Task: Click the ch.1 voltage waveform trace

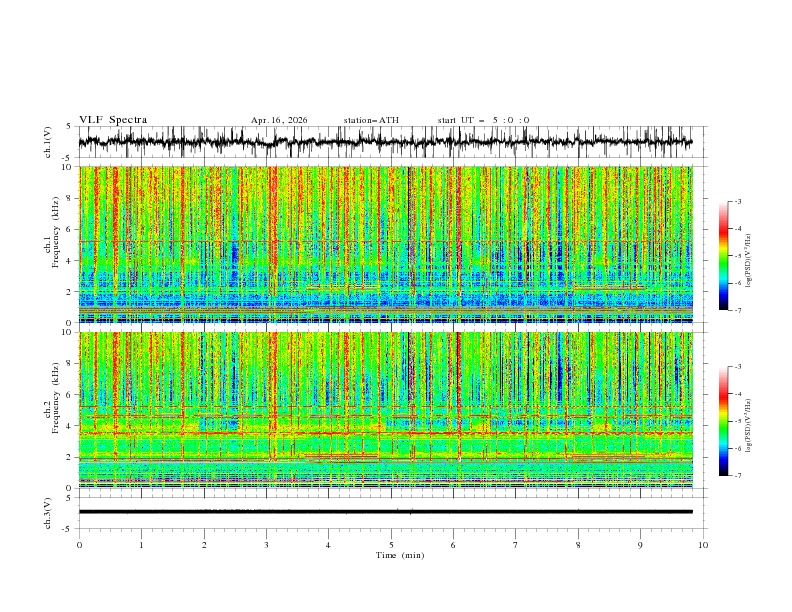Action: coord(385,142)
